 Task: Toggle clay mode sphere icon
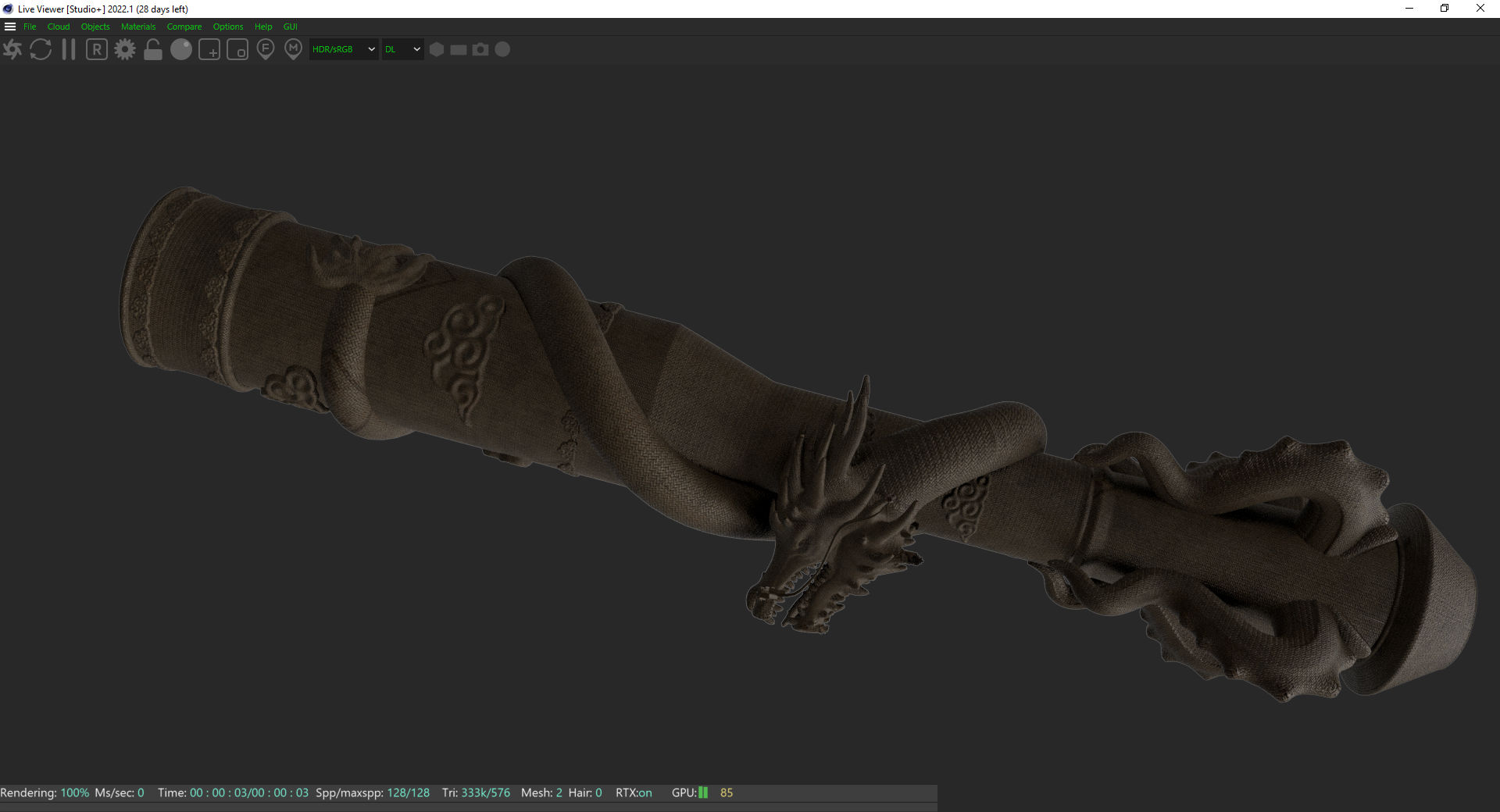181,50
